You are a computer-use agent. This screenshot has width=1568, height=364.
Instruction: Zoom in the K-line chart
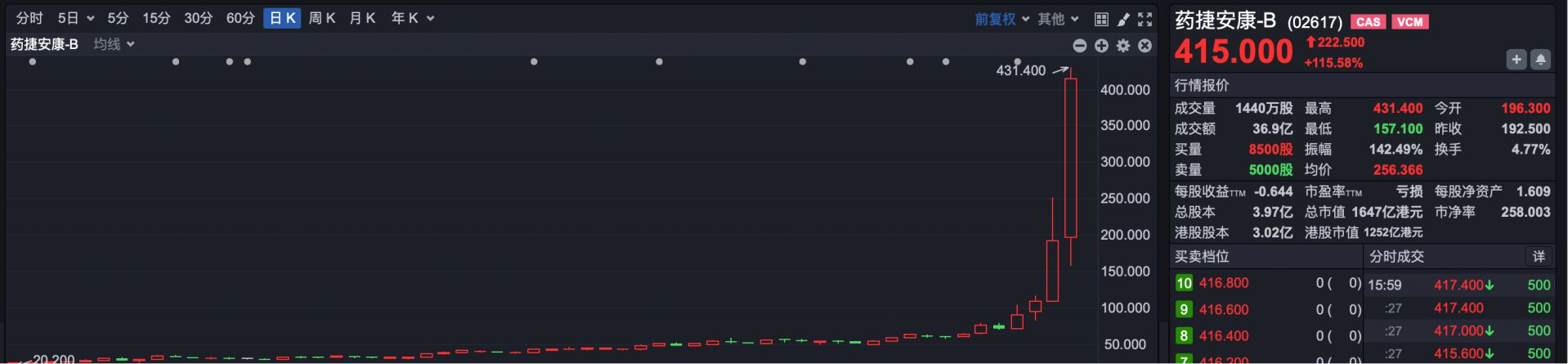point(1101,46)
